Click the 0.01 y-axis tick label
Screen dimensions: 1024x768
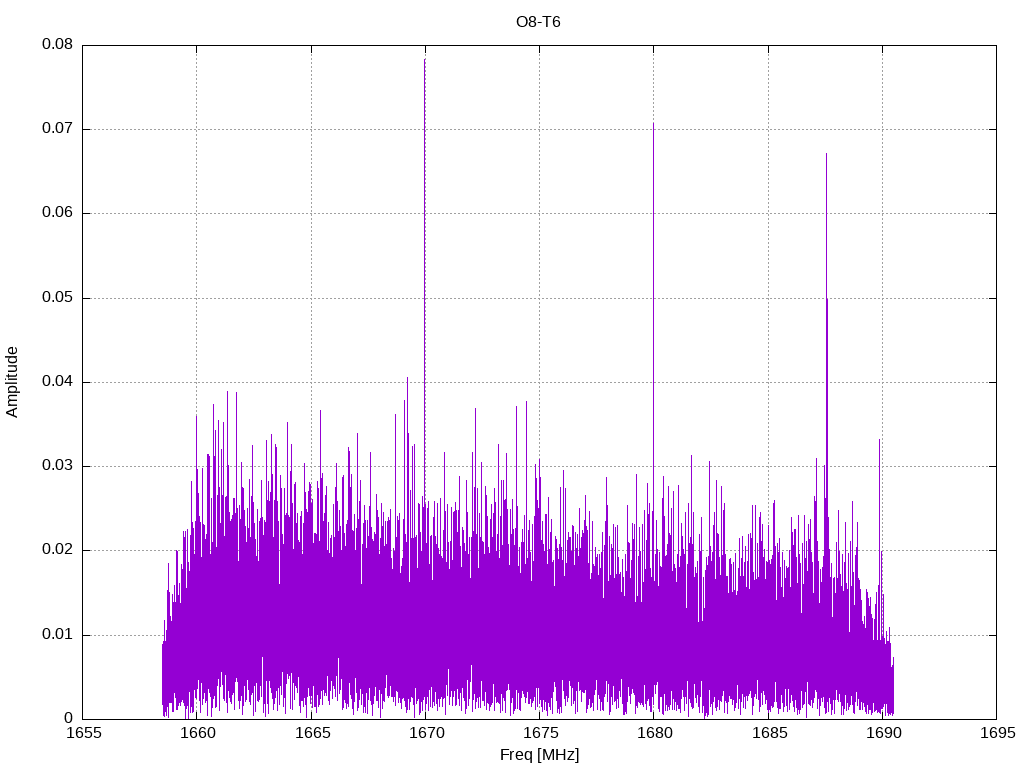[57, 635]
